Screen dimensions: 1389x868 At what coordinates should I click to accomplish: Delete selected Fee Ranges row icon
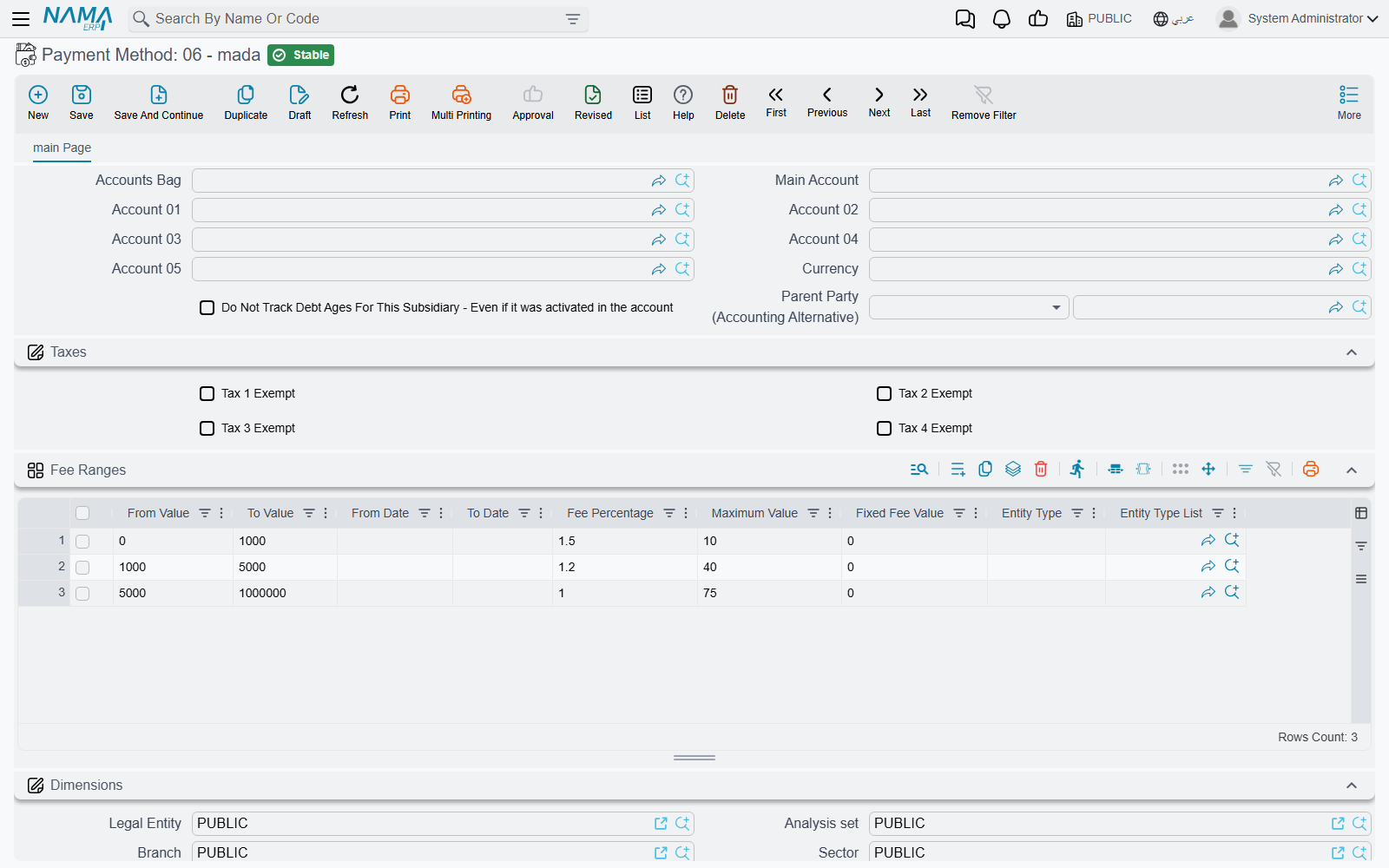pyautogui.click(x=1041, y=469)
